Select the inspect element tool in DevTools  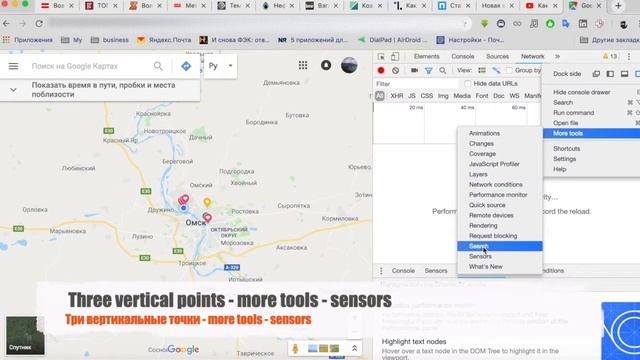[x=381, y=56]
